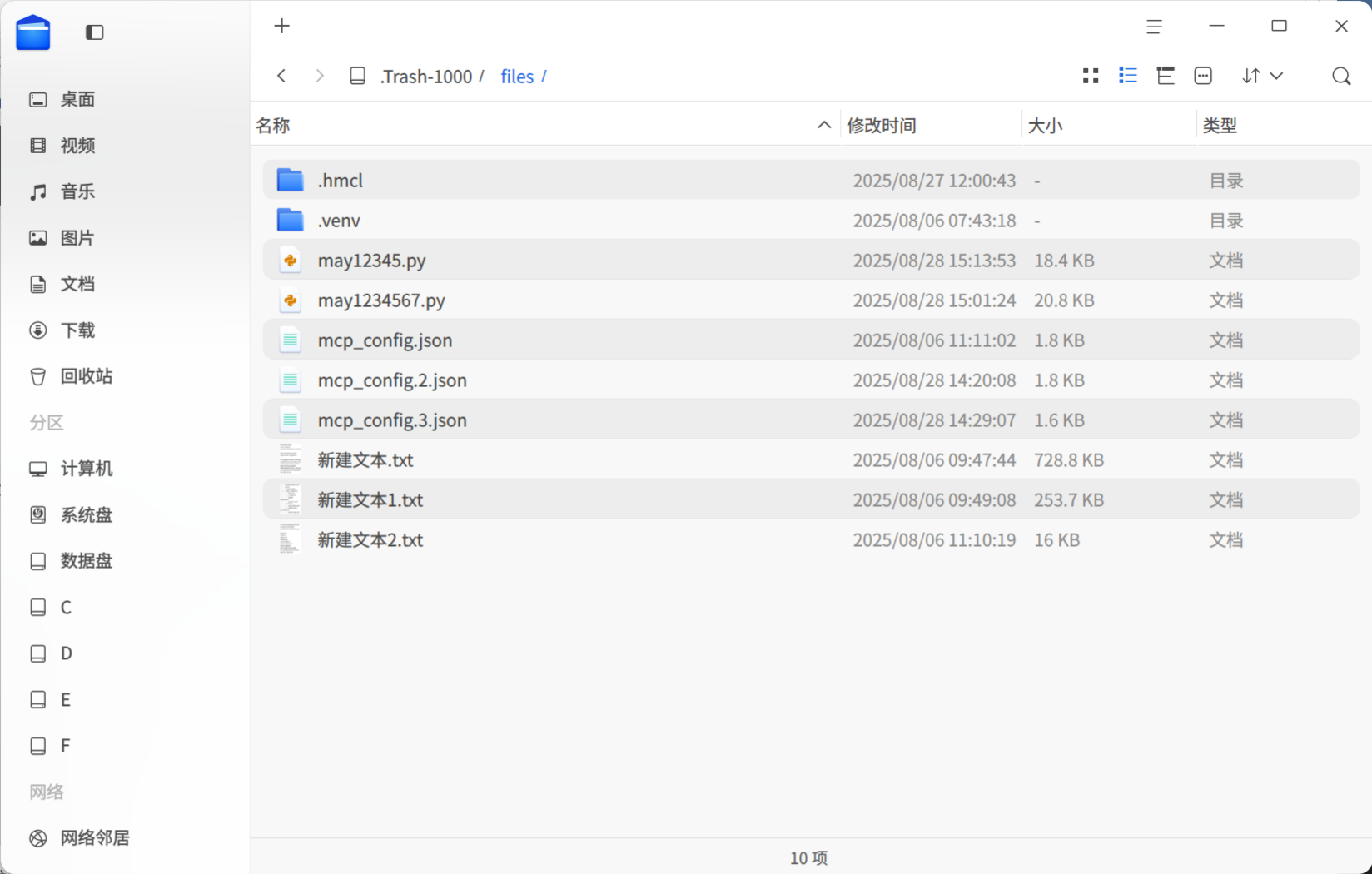The image size is (1372, 874).
Task: Toggle name sort direction arrow
Action: point(824,125)
